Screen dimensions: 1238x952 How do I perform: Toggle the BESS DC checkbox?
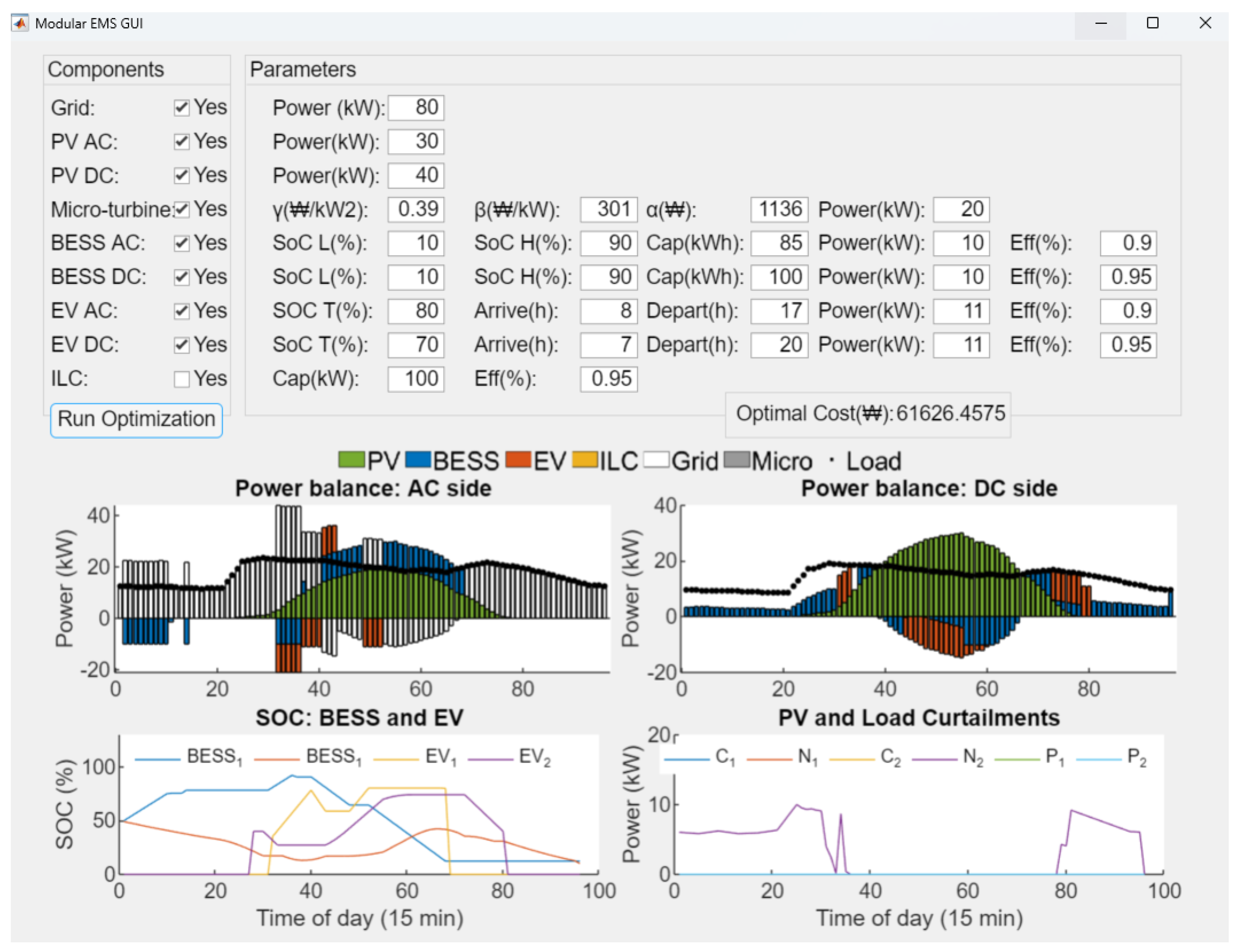pyautogui.click(x=181, y=277)
